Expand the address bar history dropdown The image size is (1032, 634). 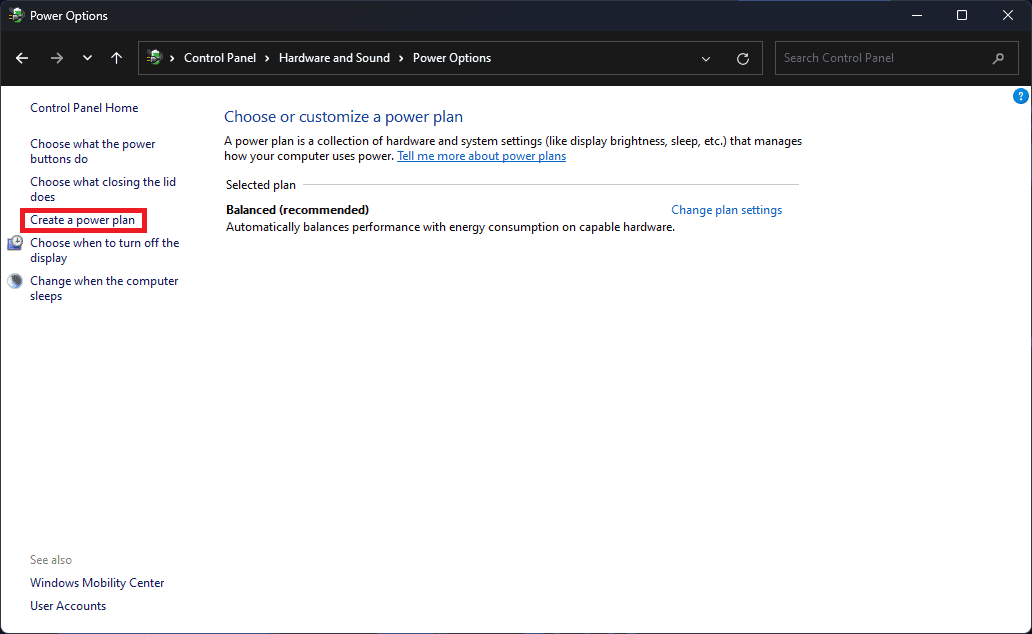707,58
